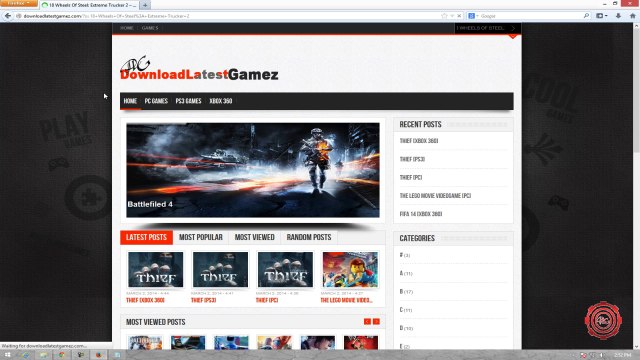Click the browser back arrow button

7,16
